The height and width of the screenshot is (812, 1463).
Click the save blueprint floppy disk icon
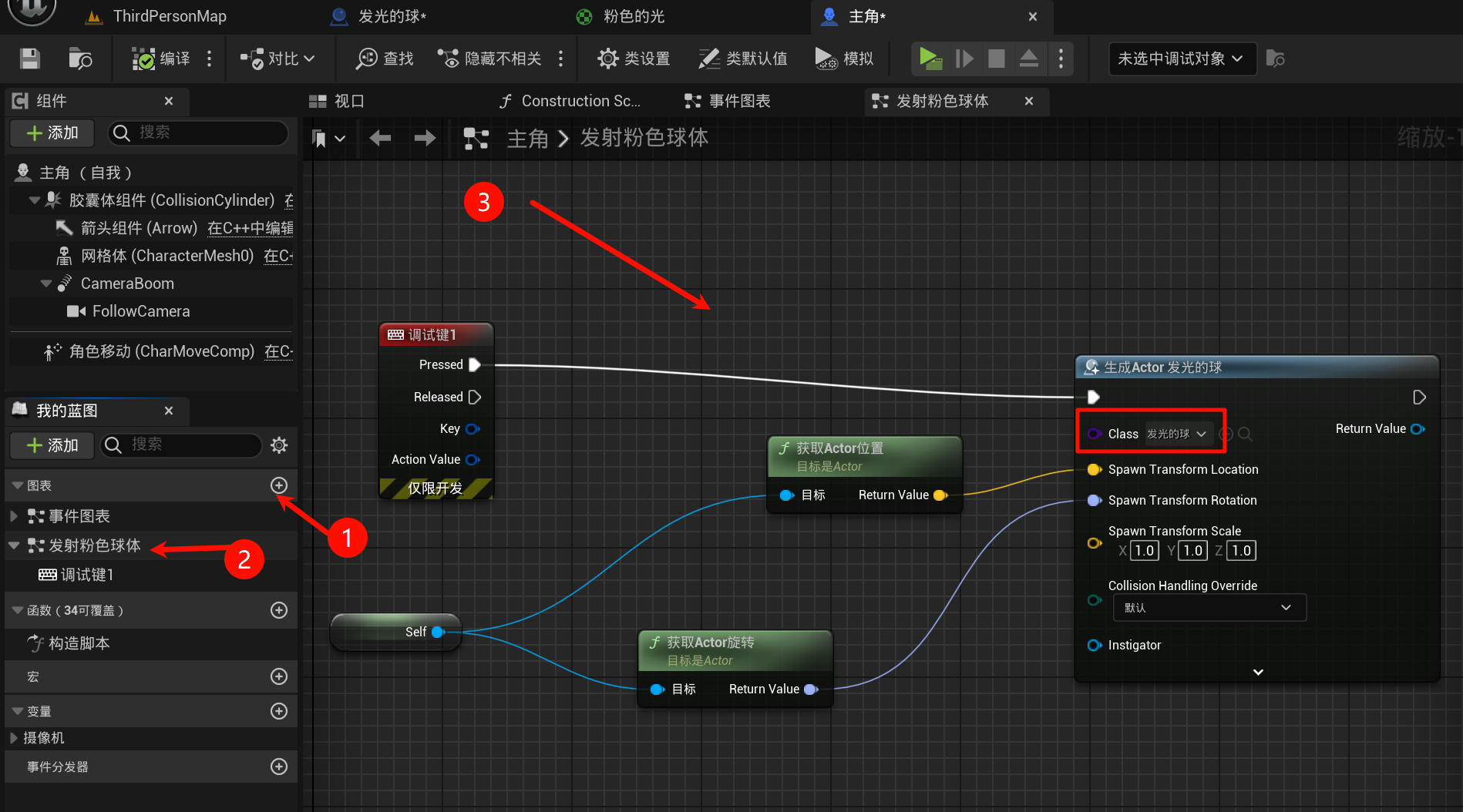pyautogui.click(x=30, y=59)
